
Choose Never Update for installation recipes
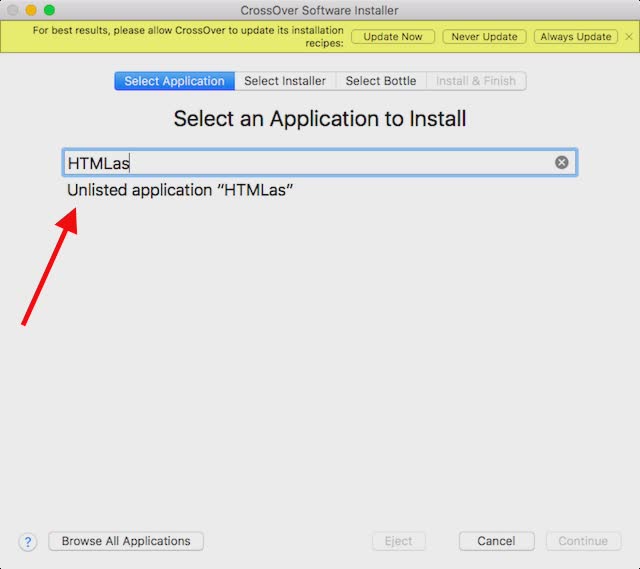(x=485, y=37)
